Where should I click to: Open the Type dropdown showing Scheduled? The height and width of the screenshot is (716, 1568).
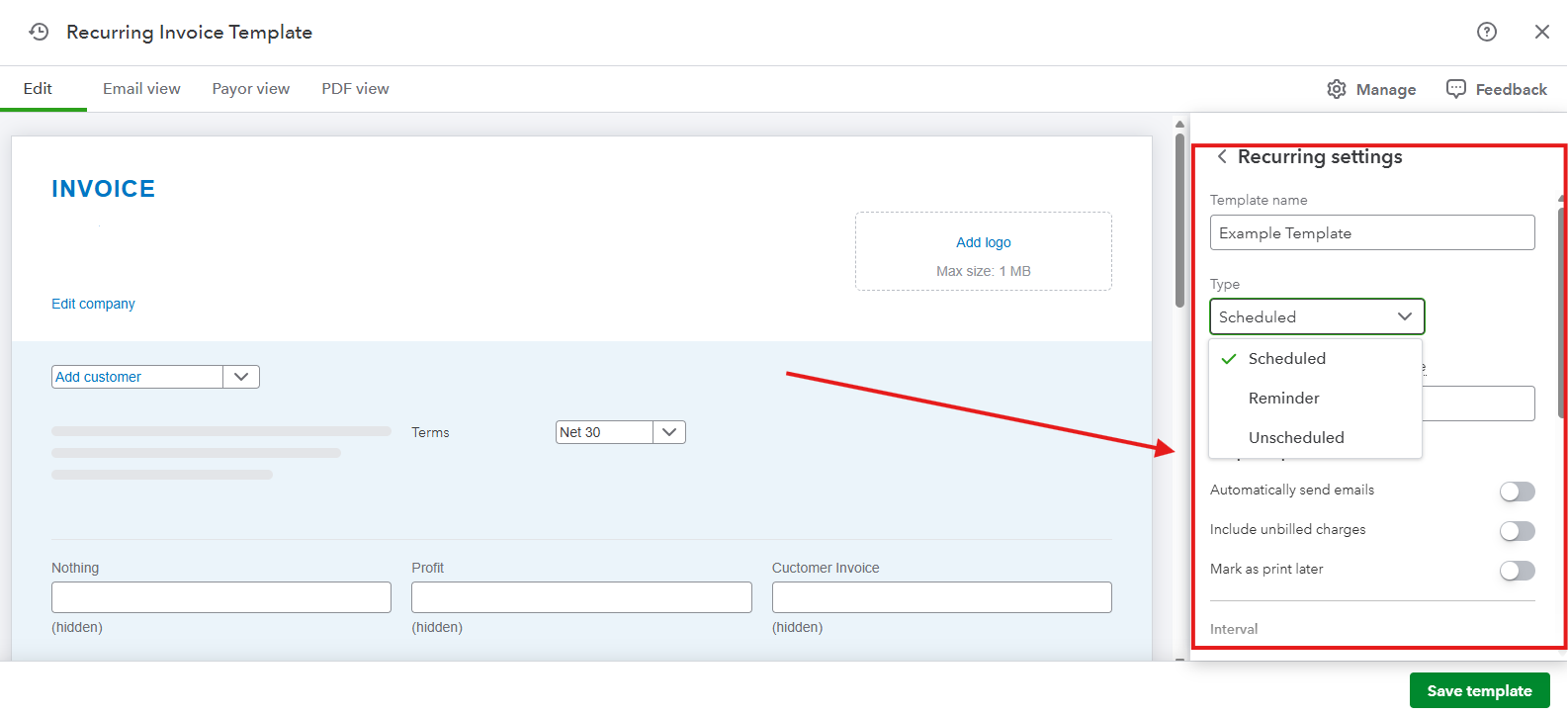tap(1317, 316)
